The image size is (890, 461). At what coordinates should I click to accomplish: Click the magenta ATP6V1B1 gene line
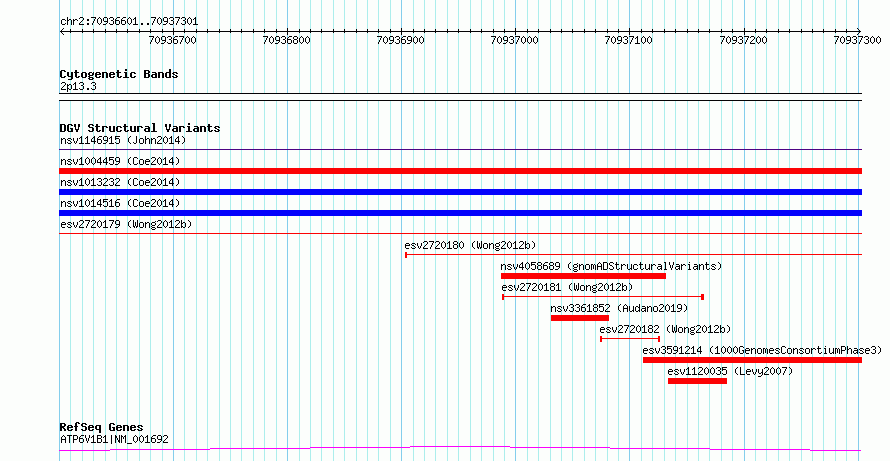[x=460, y=449]
